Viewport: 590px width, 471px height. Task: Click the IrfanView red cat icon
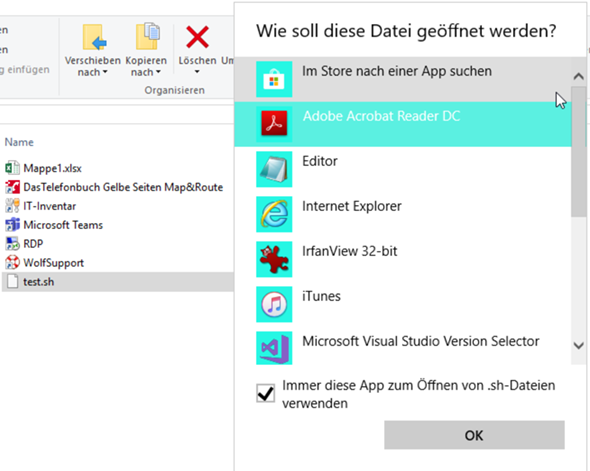[x=274, y=259]
